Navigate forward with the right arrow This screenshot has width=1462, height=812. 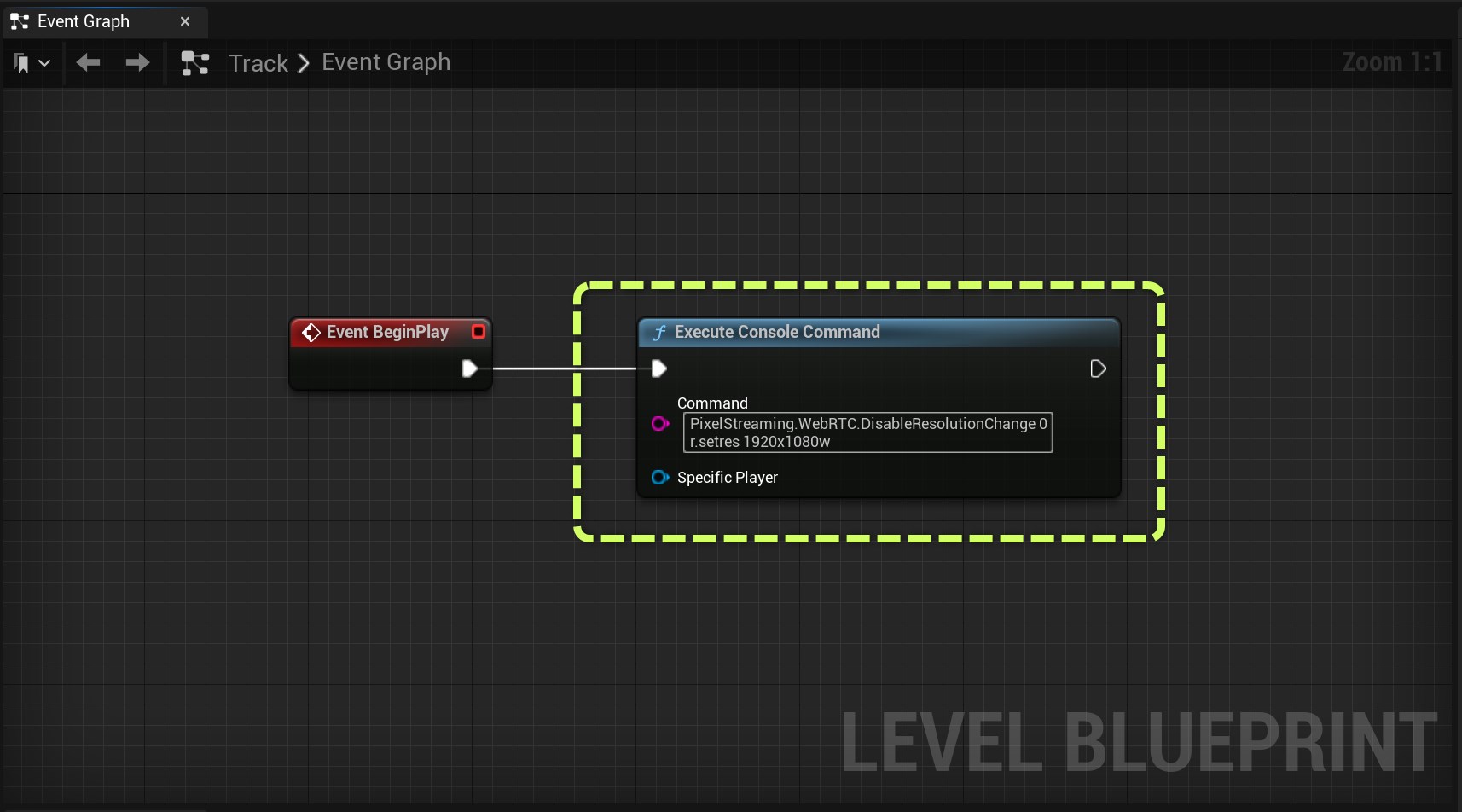pos(137,62)
